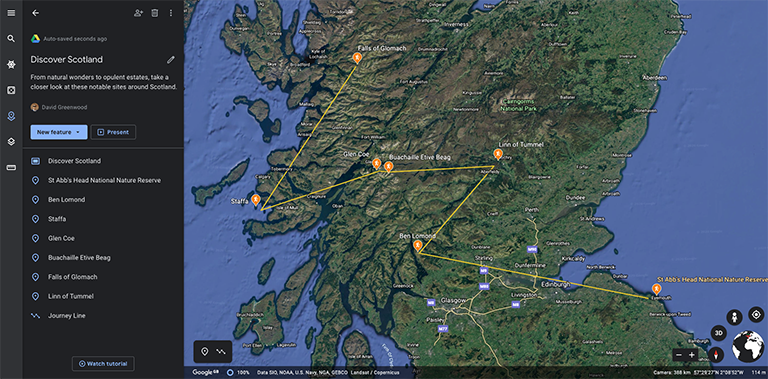Fly to my location target icon
The width and height of the screenshot is (768, 379).
(x=756, y=314)
